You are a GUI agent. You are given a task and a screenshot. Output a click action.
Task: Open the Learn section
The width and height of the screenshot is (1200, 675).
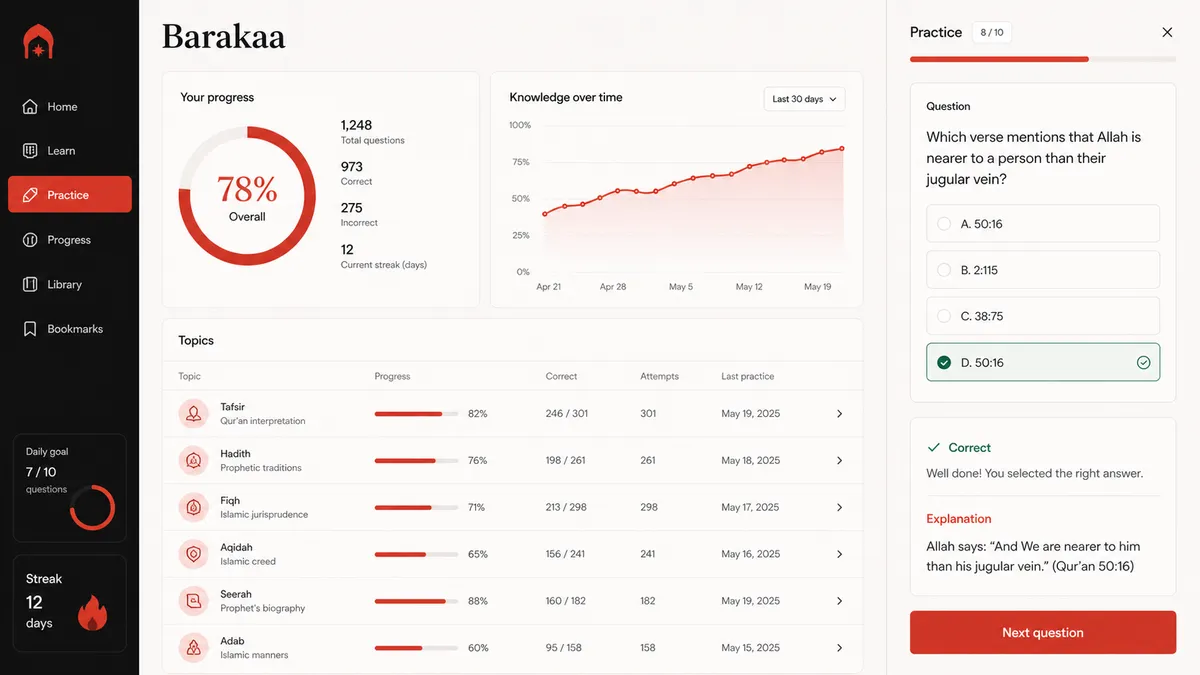click(x=70, y=151)
